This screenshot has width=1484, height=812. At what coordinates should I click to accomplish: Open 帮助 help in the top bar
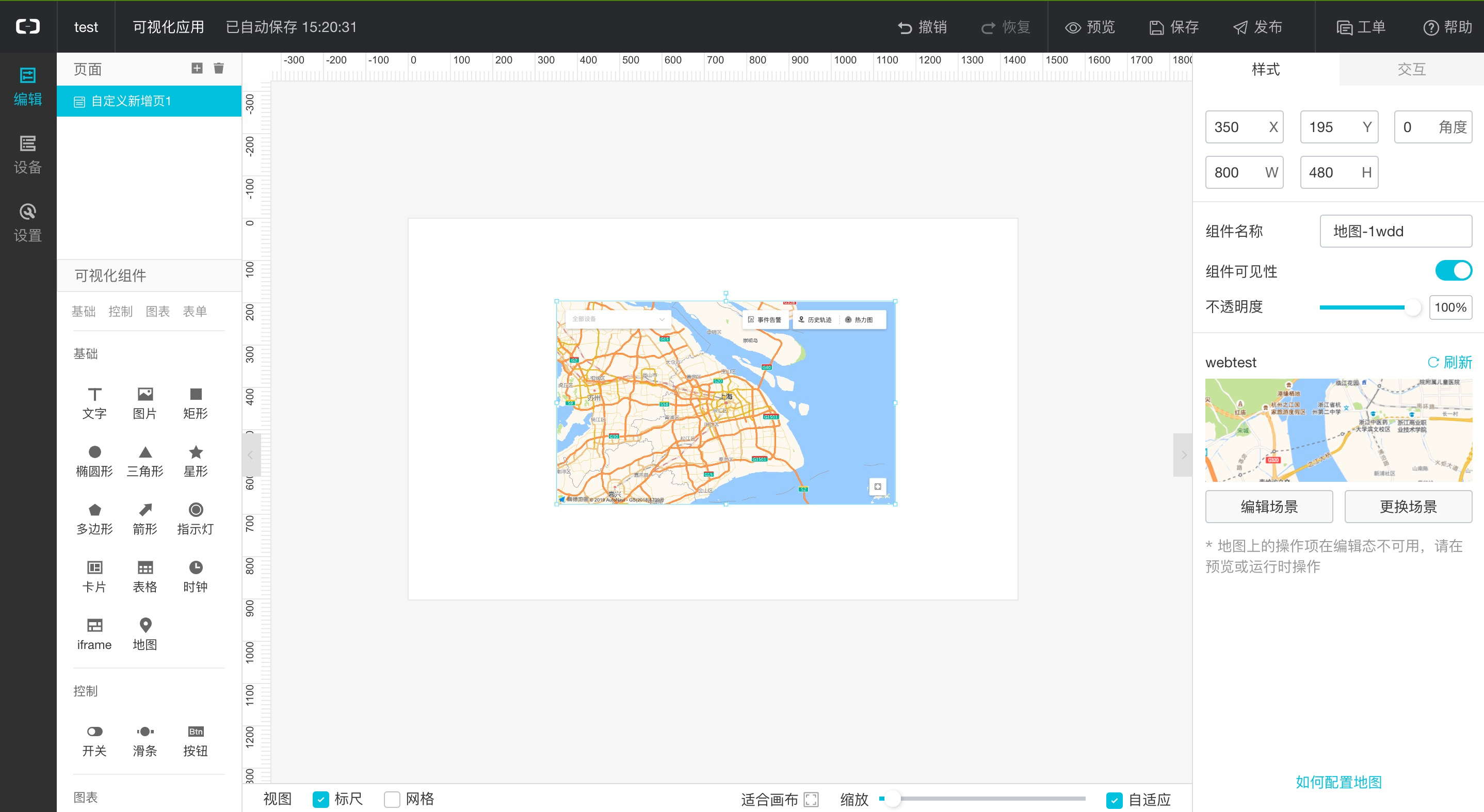(1447, 27)
